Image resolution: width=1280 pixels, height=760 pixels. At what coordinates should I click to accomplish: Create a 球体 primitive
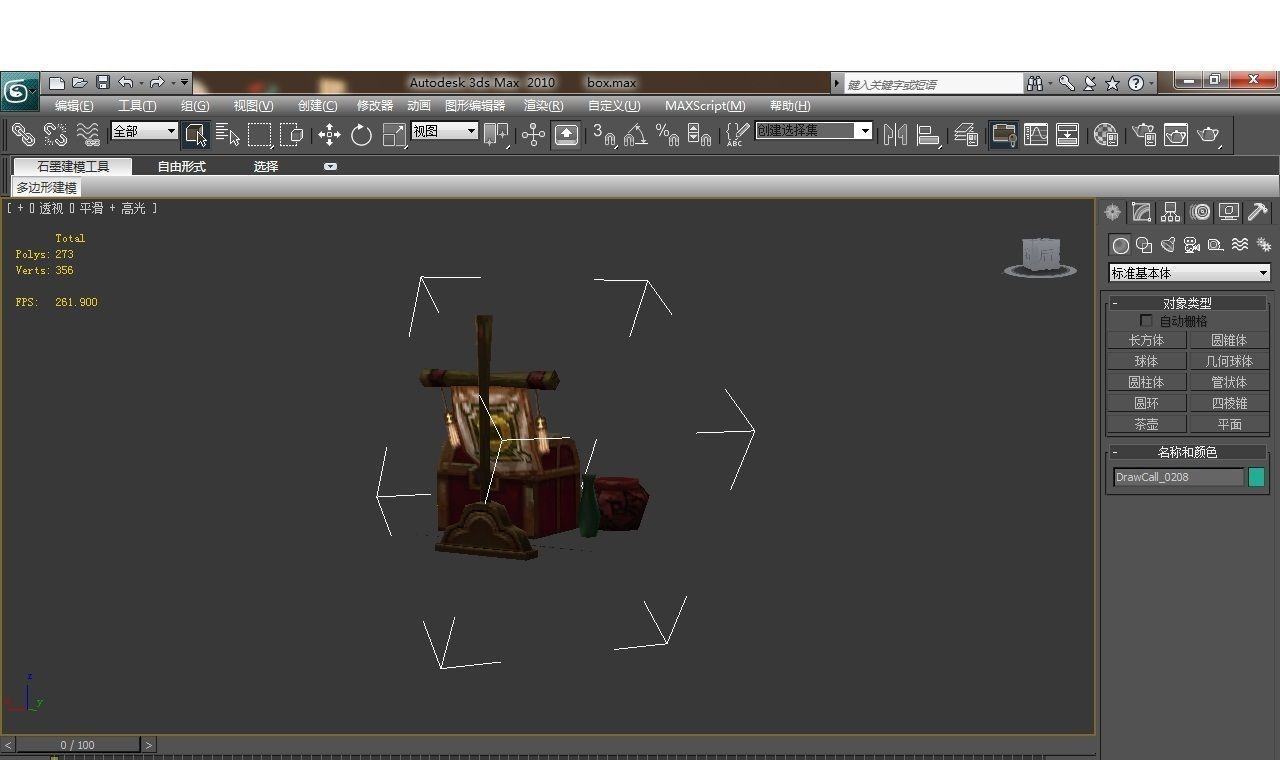(1146, 361)
